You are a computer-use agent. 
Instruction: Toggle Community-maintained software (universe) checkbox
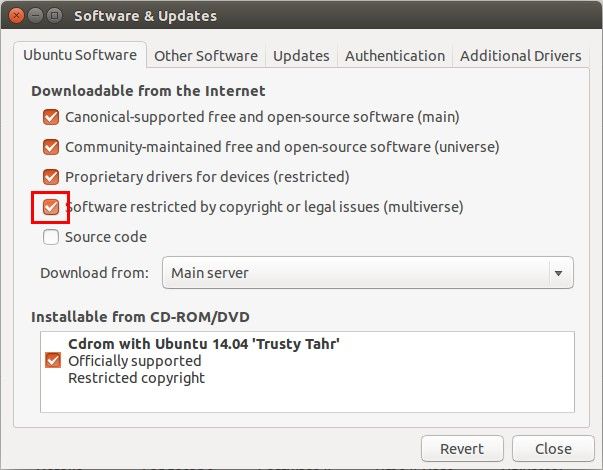click(52, 147)
